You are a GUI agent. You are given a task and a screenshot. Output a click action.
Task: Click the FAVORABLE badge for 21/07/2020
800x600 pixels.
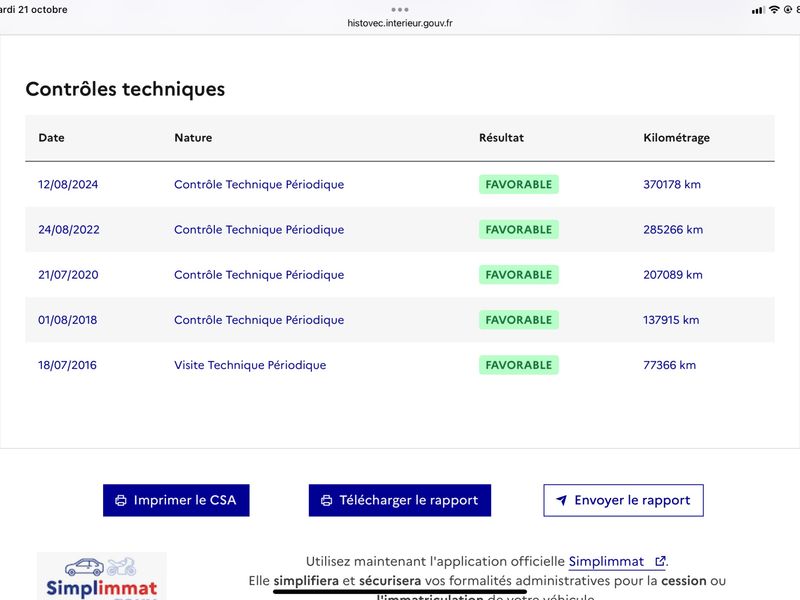519,275
